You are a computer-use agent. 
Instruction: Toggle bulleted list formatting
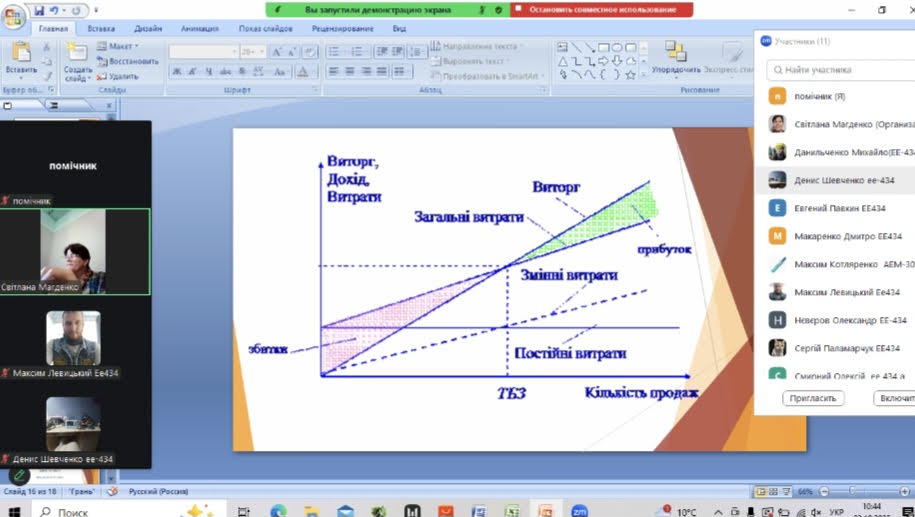tap(333, 50)
